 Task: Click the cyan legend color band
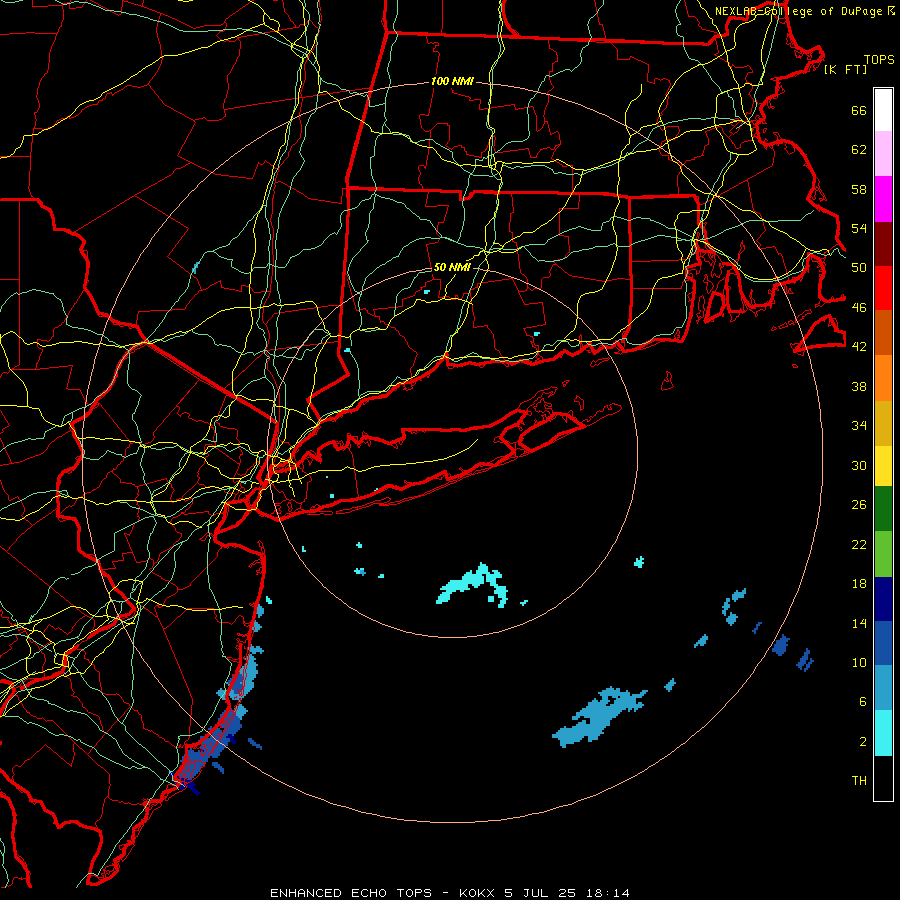coord(883,733)
